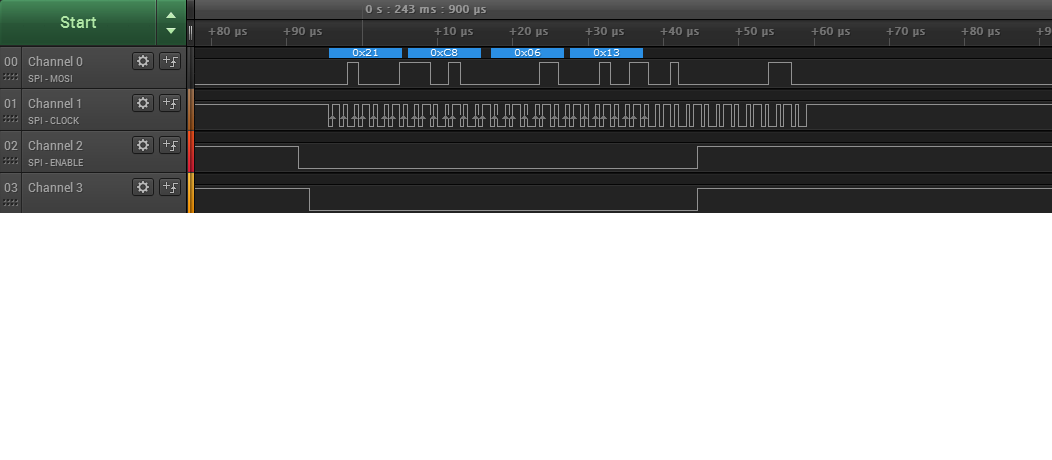
Task: Set trigger edge for Channel 1
Action: coord(170,103)
